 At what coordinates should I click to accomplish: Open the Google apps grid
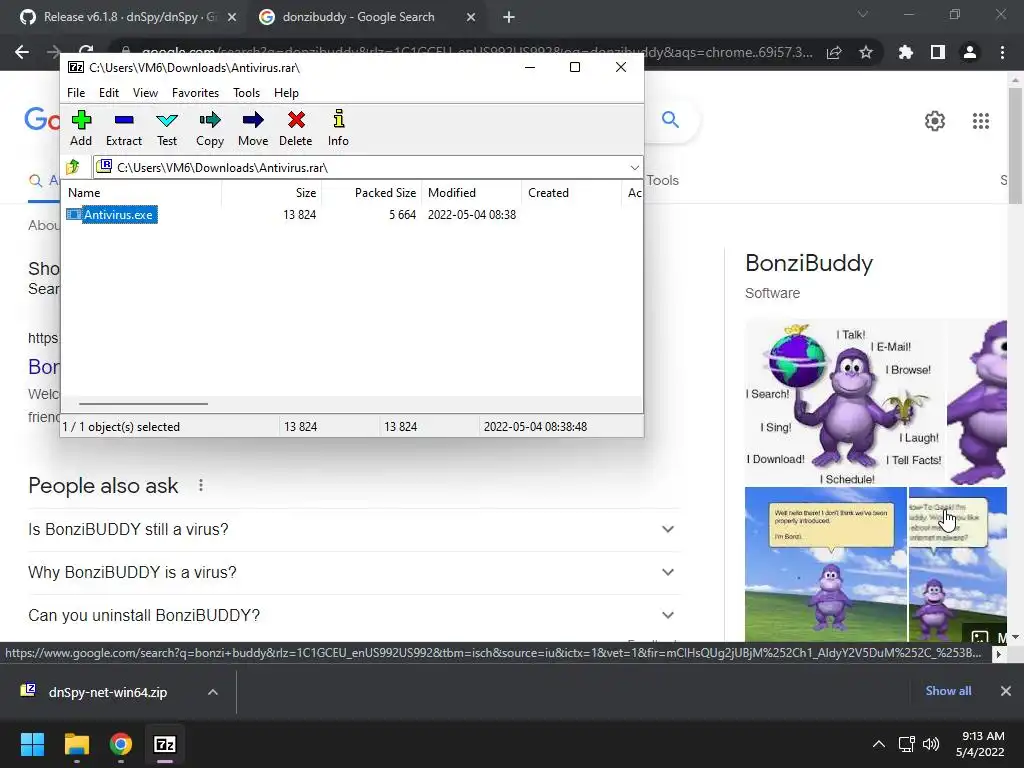point(981,121)
